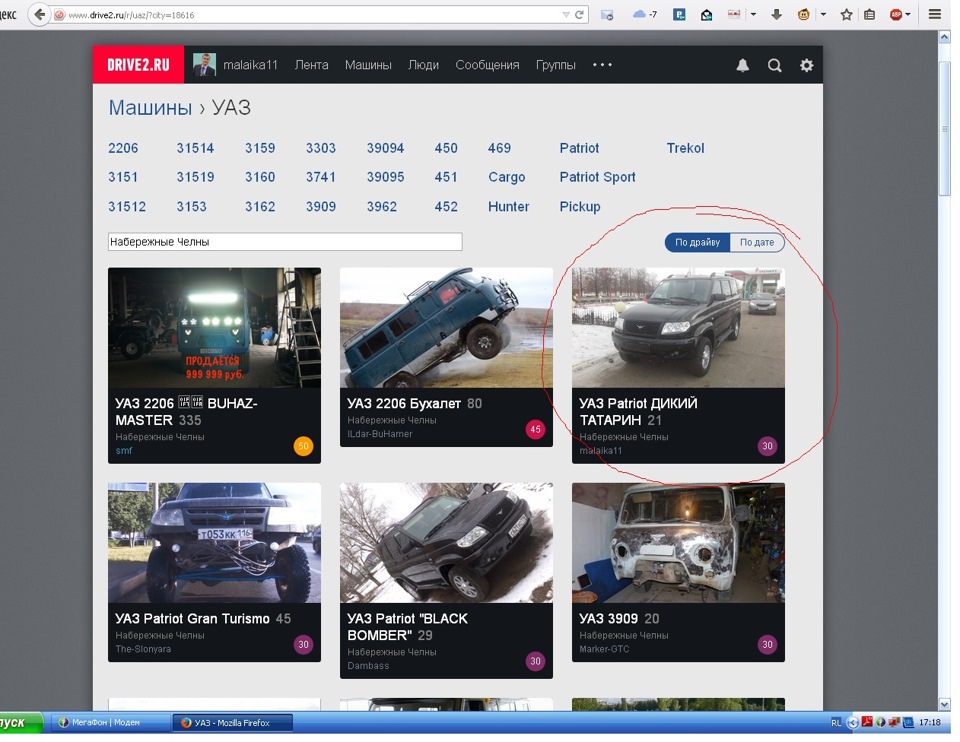Switch sorting to 'По дате'

click(x=757, y=243)
